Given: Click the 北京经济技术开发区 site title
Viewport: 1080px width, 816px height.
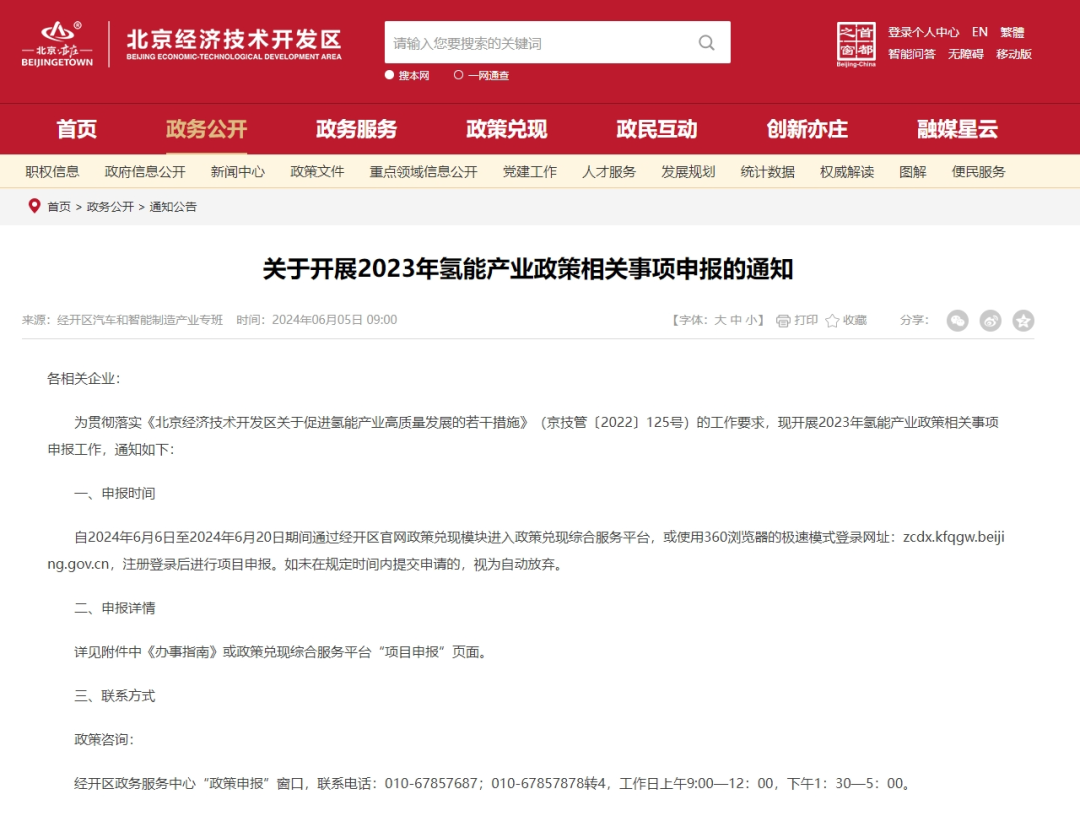Looking at the screenshot, I should [233, 39].
